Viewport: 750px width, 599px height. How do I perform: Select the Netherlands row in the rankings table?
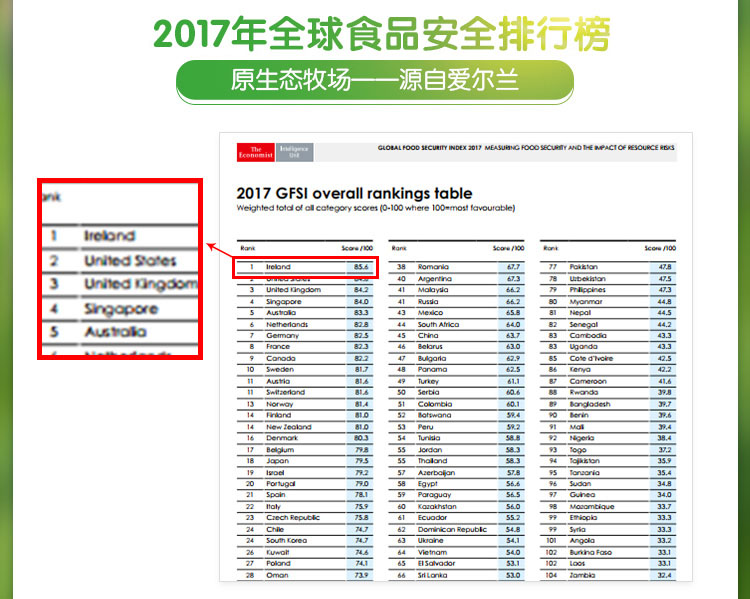(x=305, y=324)
